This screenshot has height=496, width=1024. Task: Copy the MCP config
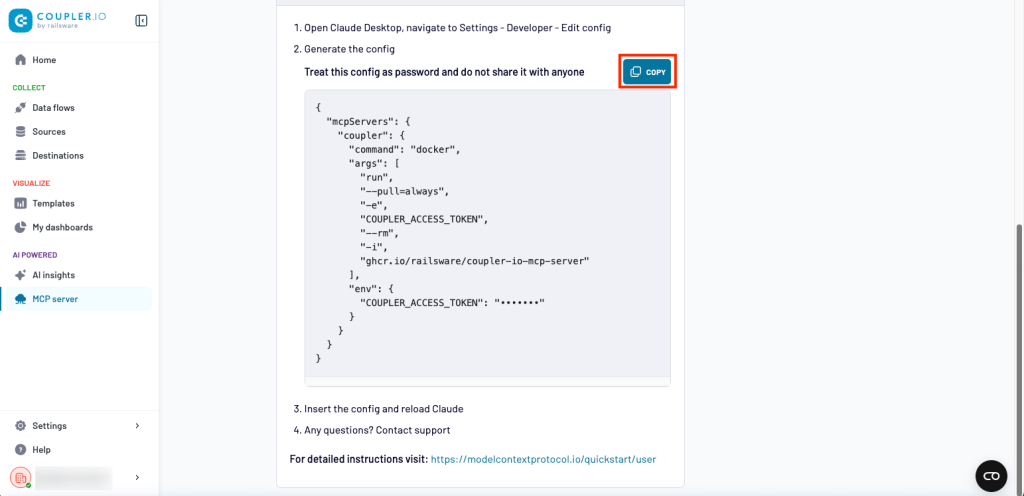pyautogui.click(x=647, y=72)
